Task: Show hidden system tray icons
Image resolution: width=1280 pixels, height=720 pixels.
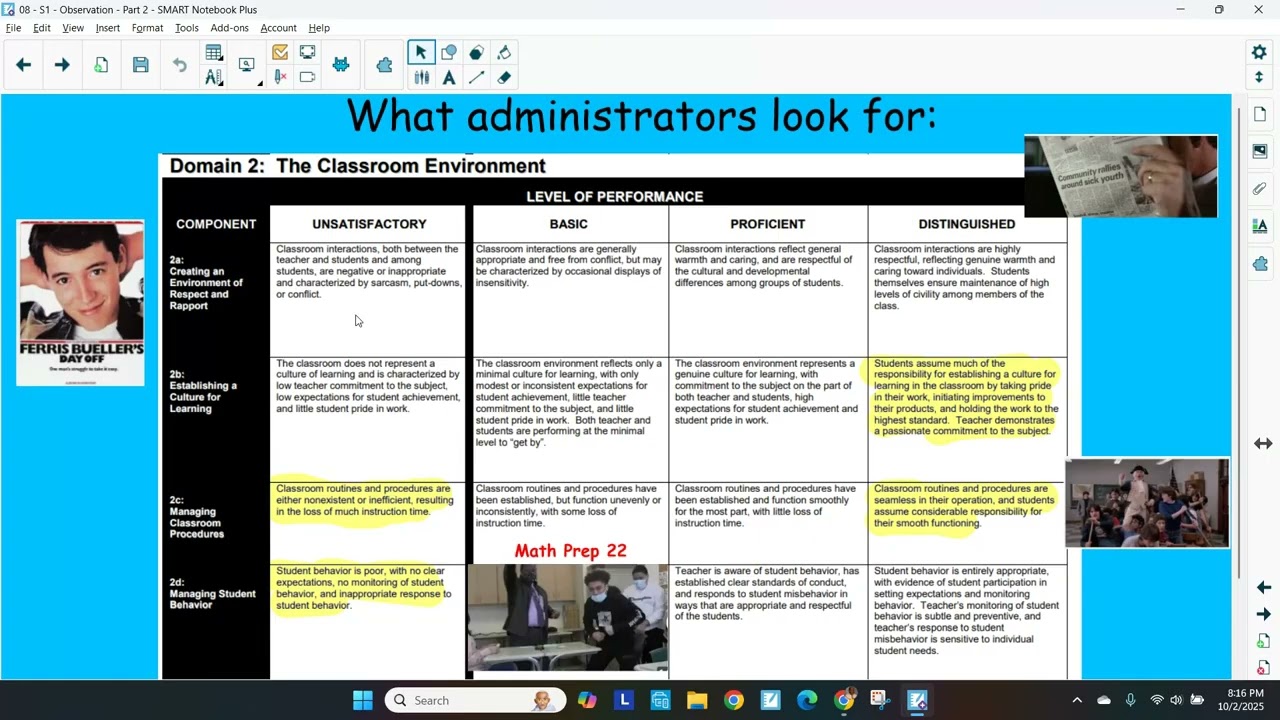Action: [1076, 700]
